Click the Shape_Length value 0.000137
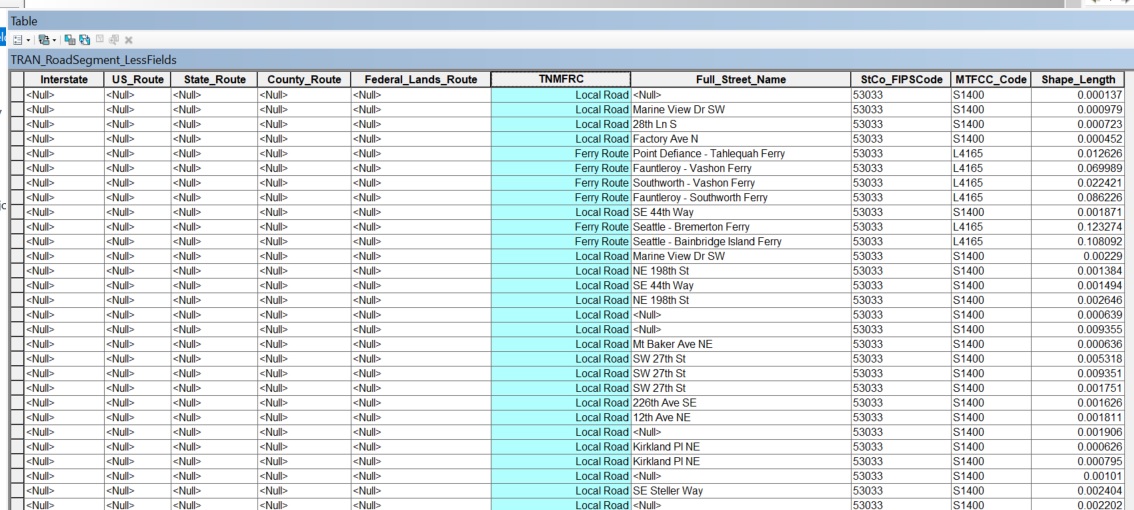1134x510 pixels. tap(1078, 95)
